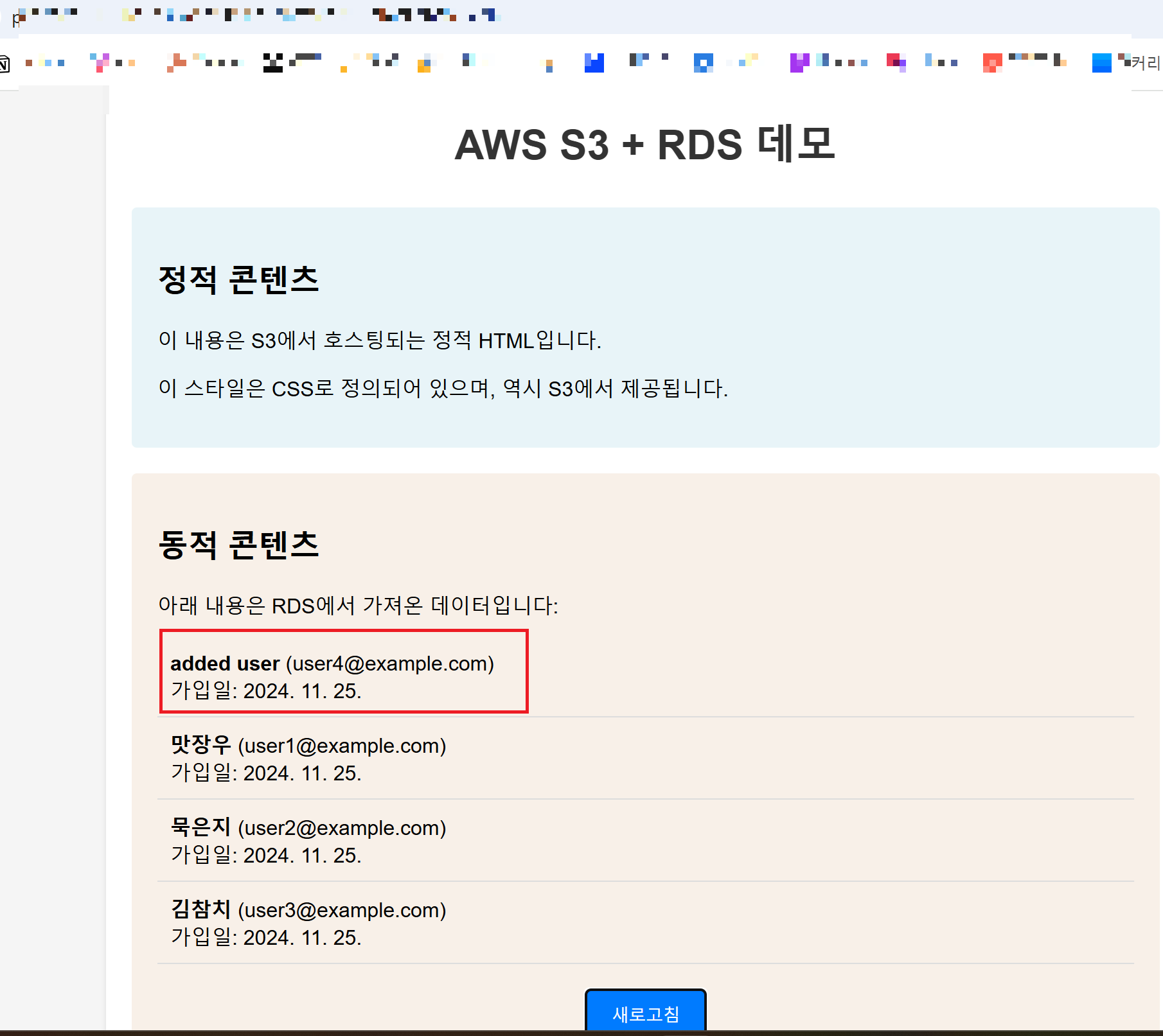1163x1036 pixels.
Task: Click the 가입일 date under 맛장우
Action: coord(266,773)
